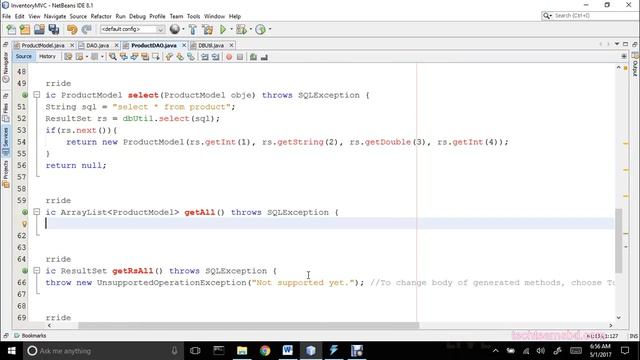Open the Navigator side panel
The height and width of the screenshot is (360, 640).
click(x=6, y=67)
